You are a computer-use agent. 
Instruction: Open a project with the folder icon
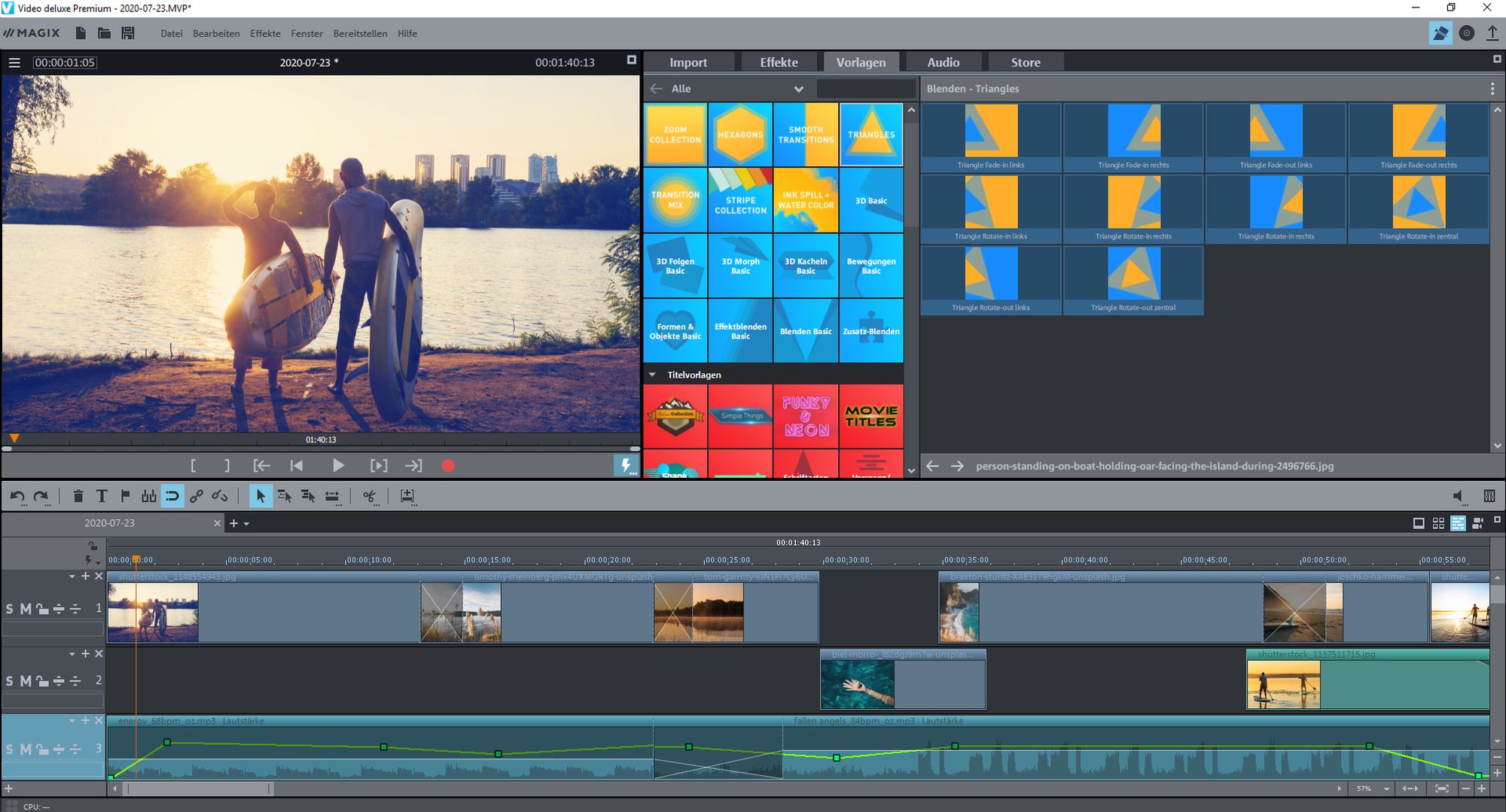coord(105,33)
